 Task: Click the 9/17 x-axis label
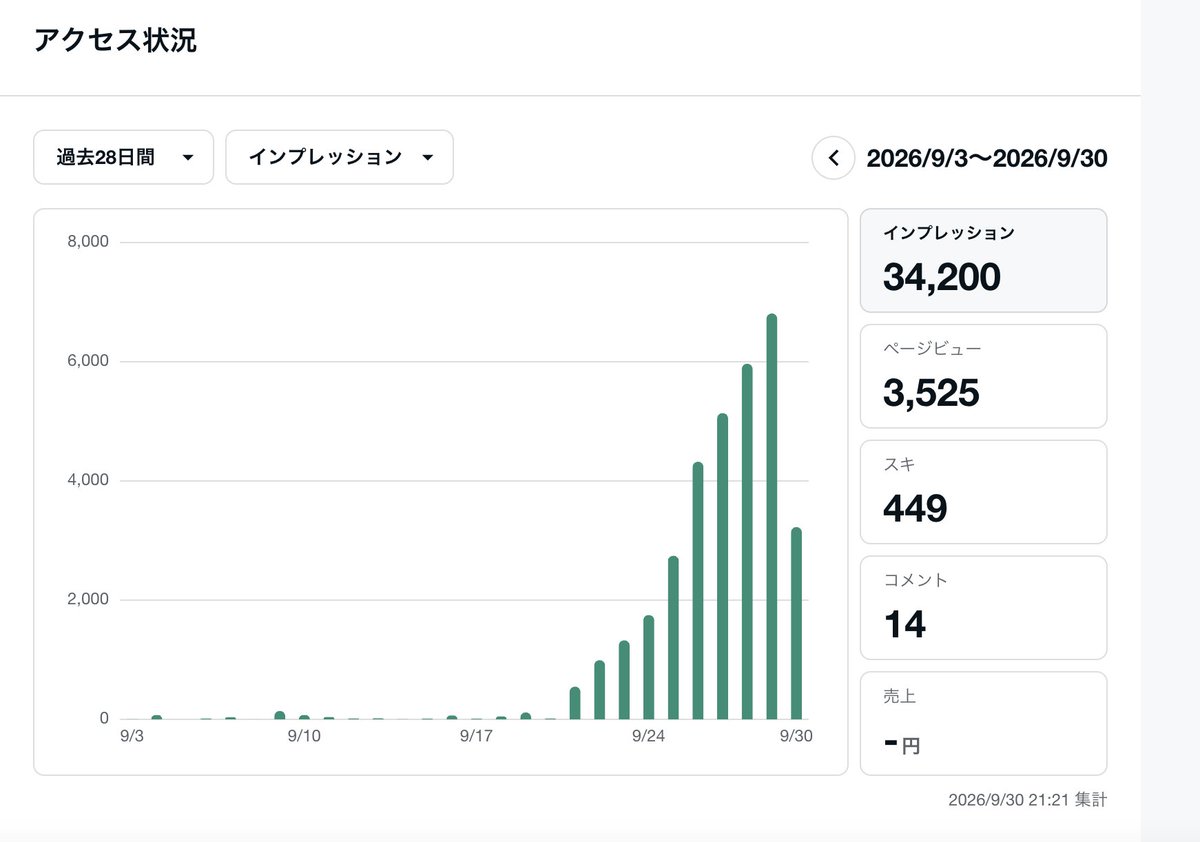(x=477, y=736)
